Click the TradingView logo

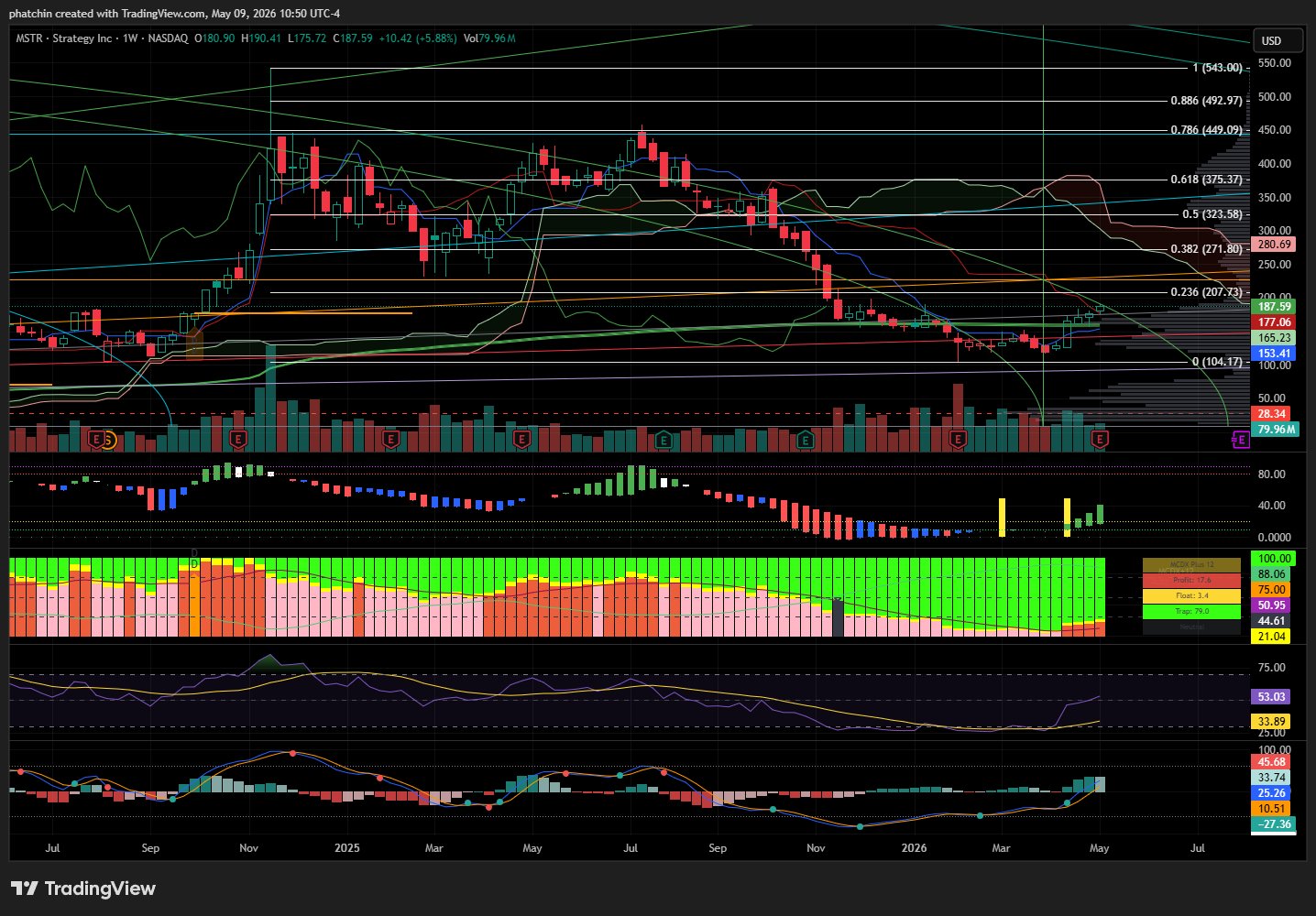click(83, 889)
